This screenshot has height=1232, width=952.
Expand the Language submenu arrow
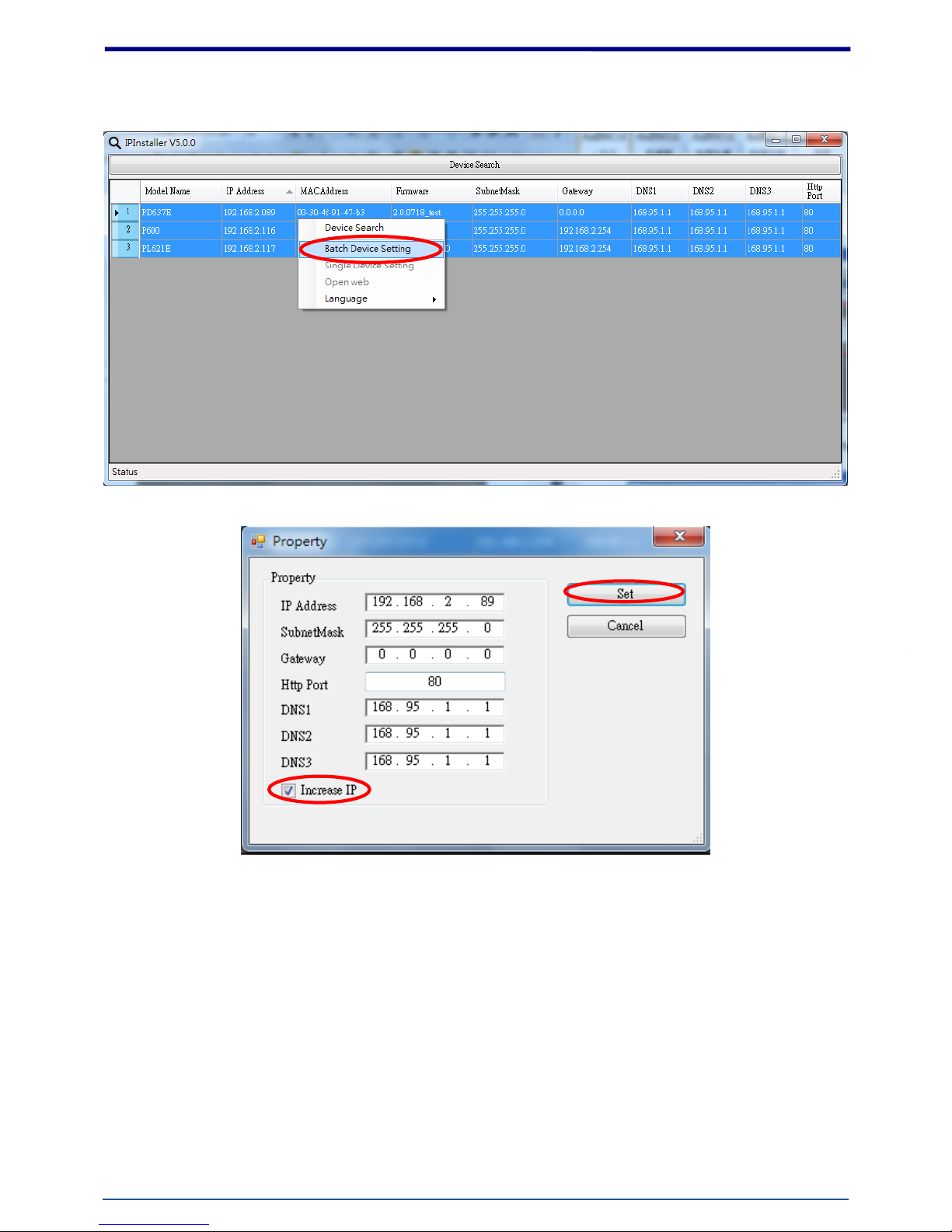(x=434, y=299)
